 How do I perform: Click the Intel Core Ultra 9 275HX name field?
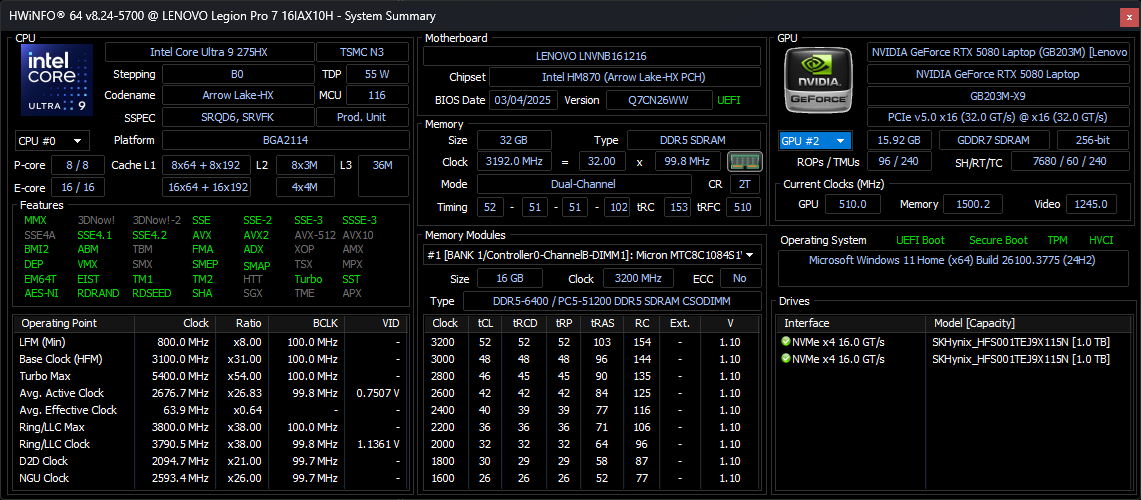208,52
